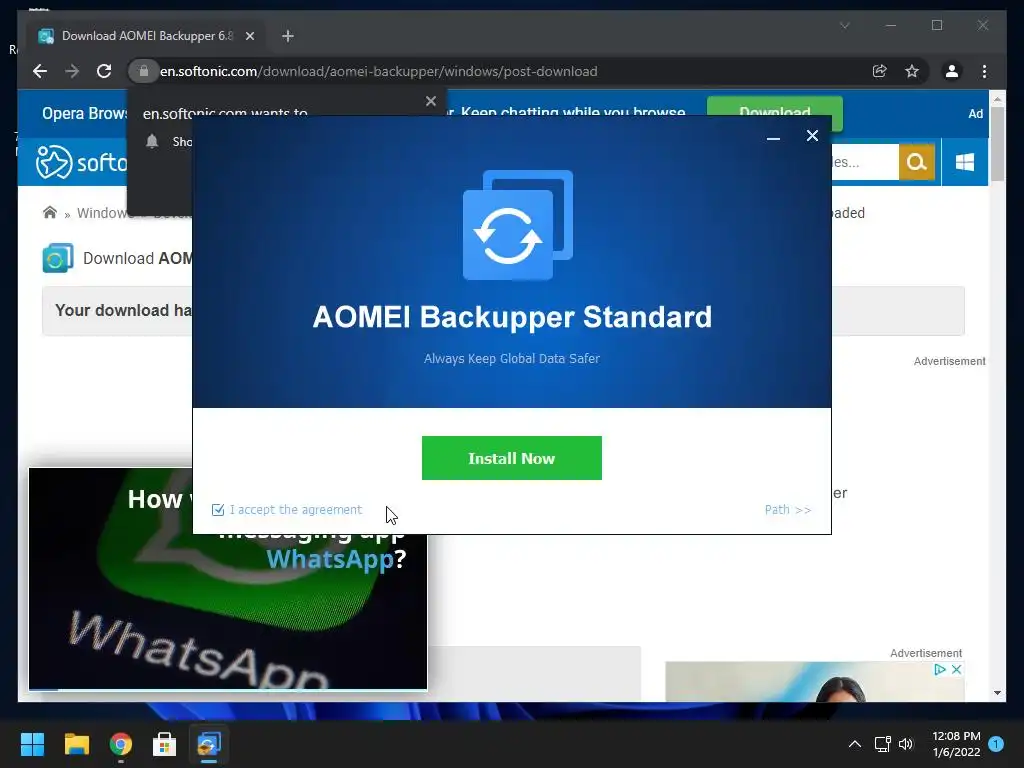Screen dimensions: 1024x768
Task: Open Microsoft Store from taskbar
Action: tap(165, 744)
